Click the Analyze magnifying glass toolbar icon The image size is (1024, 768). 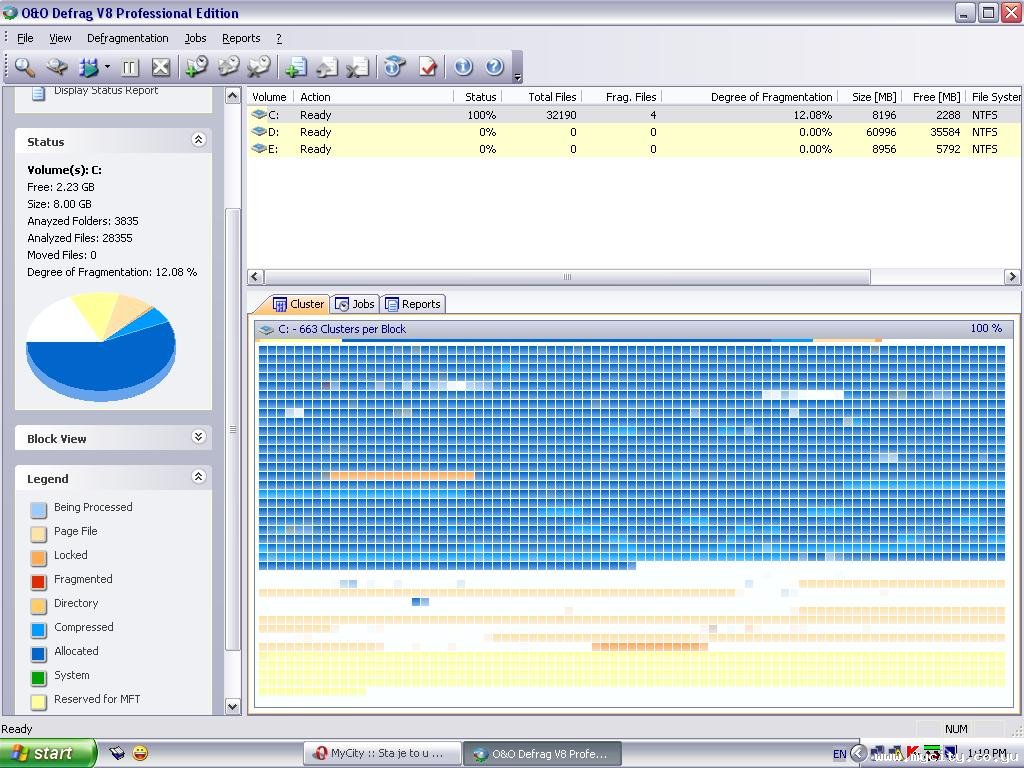[25, 67]
